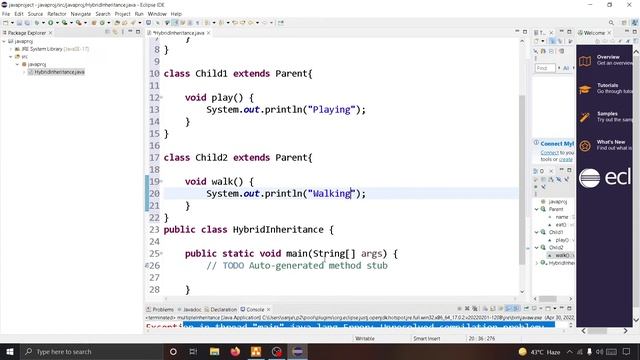Open the toolbar Search magnifier icon

[611, 23]
